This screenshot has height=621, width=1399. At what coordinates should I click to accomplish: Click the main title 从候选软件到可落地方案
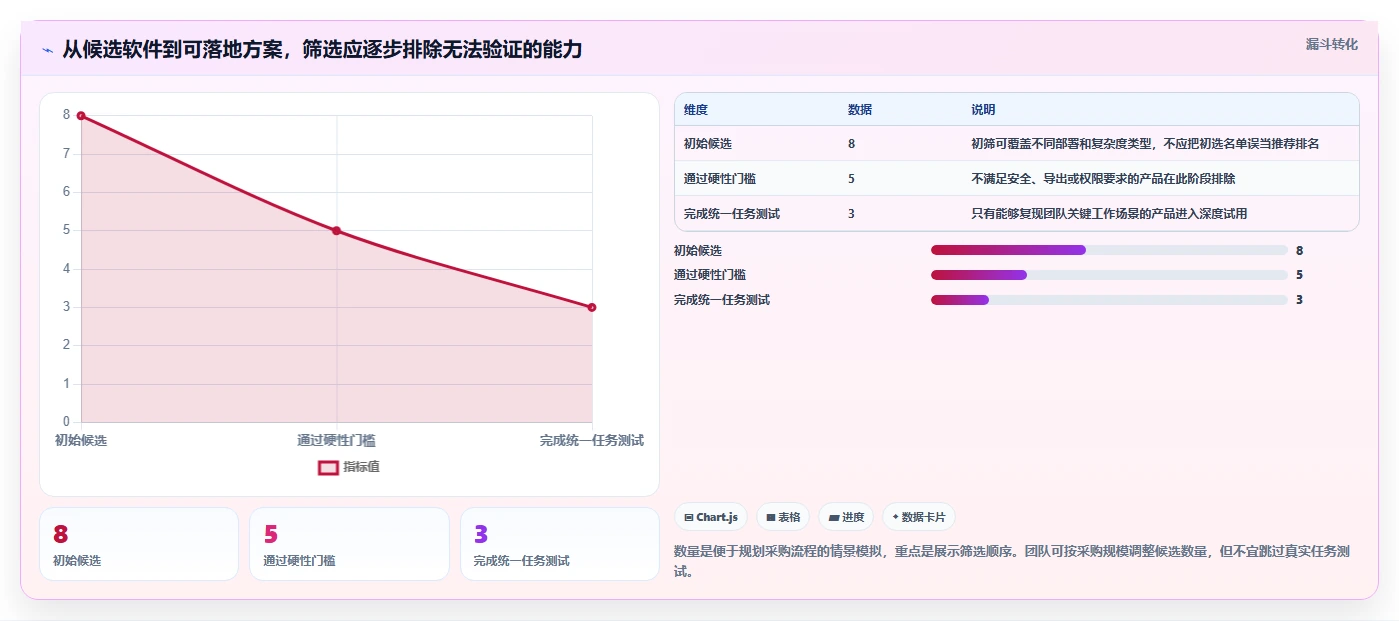[322, 49]
